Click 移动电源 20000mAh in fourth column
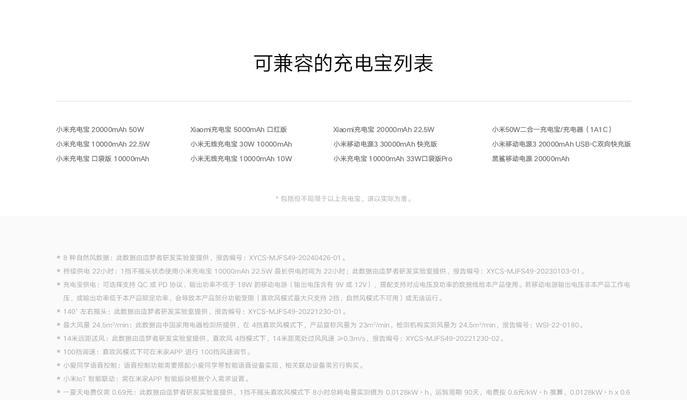The width and height of the screenshot is (687, 400). (531, 159)
